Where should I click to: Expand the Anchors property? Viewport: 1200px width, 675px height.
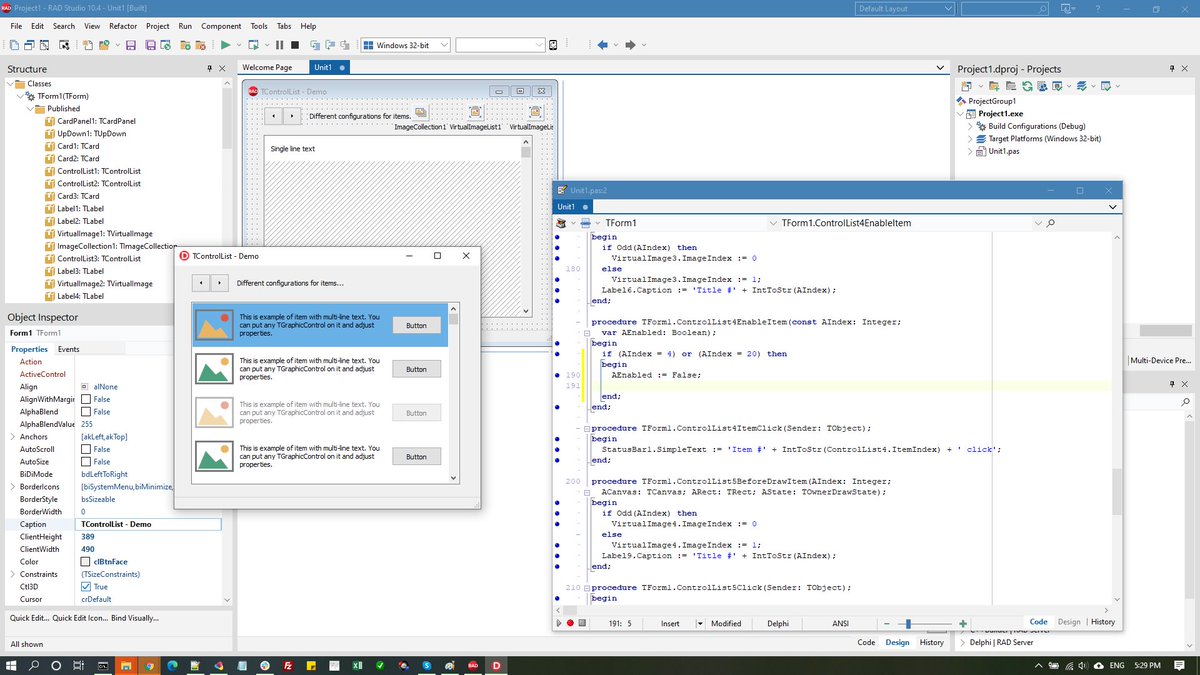[12, 436]
